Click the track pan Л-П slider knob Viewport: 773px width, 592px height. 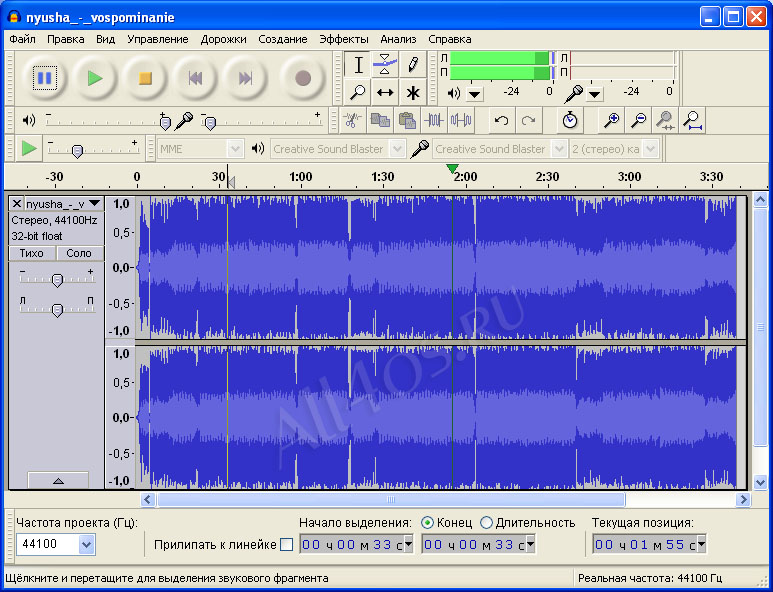(x=57, y=310)
